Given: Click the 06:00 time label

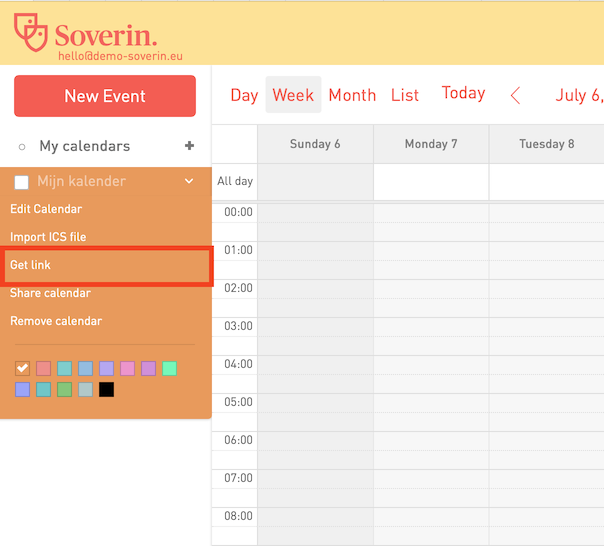Looking at the screenshot, I should [238, 440].
